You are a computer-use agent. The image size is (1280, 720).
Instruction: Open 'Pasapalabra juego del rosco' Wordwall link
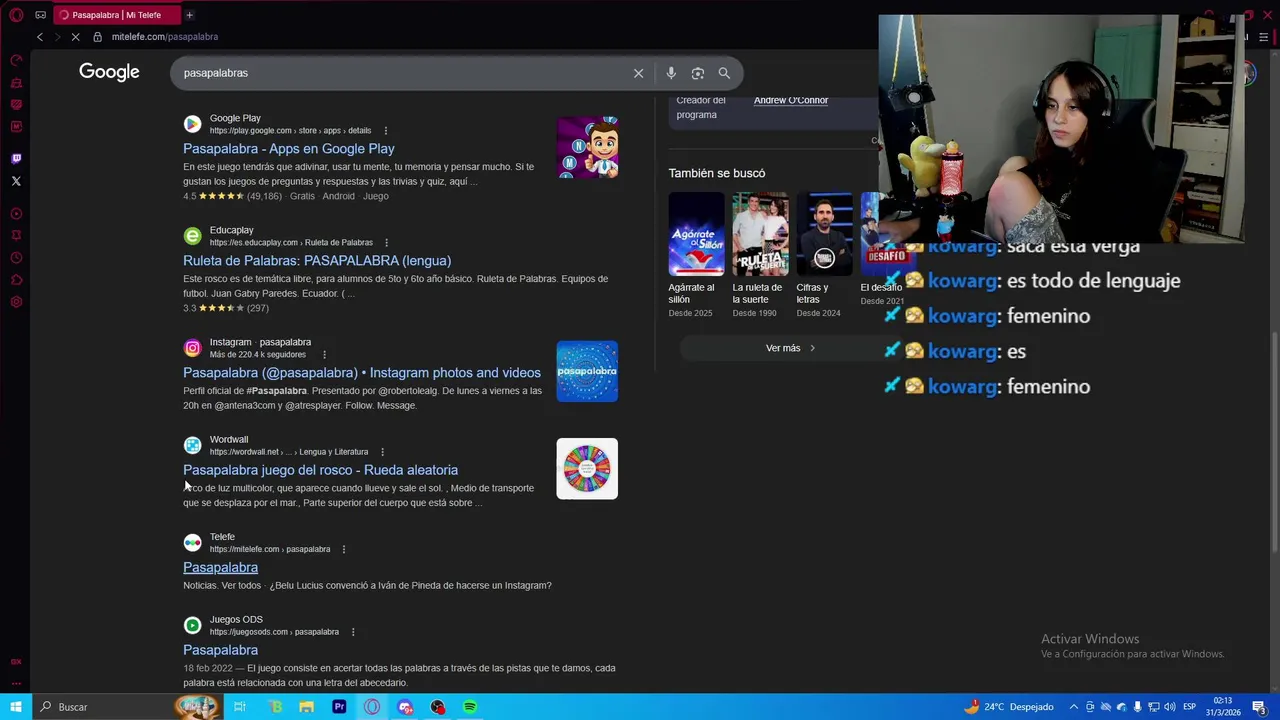[320, 470]
